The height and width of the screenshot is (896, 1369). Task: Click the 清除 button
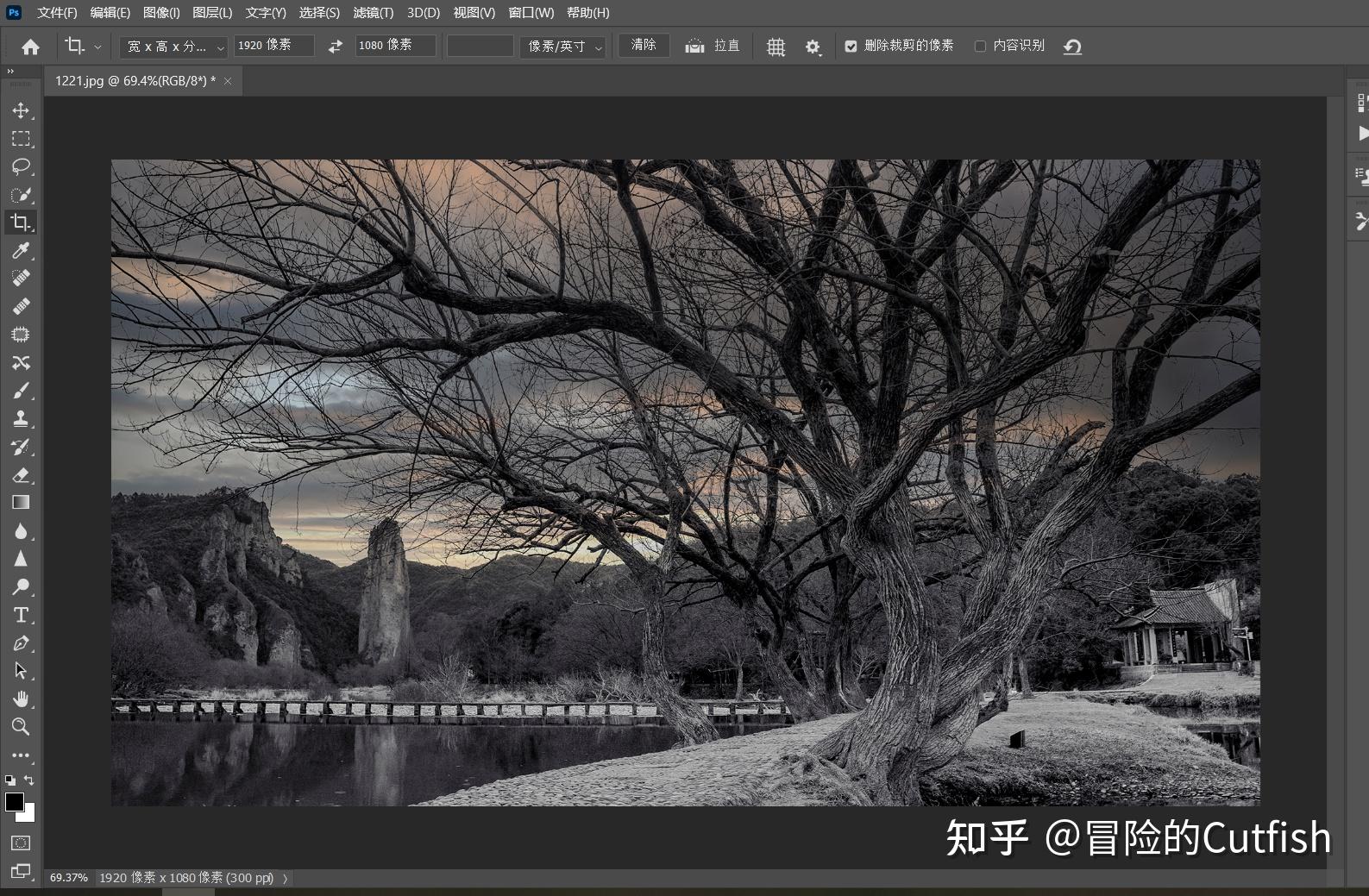(x=644, y=46)
